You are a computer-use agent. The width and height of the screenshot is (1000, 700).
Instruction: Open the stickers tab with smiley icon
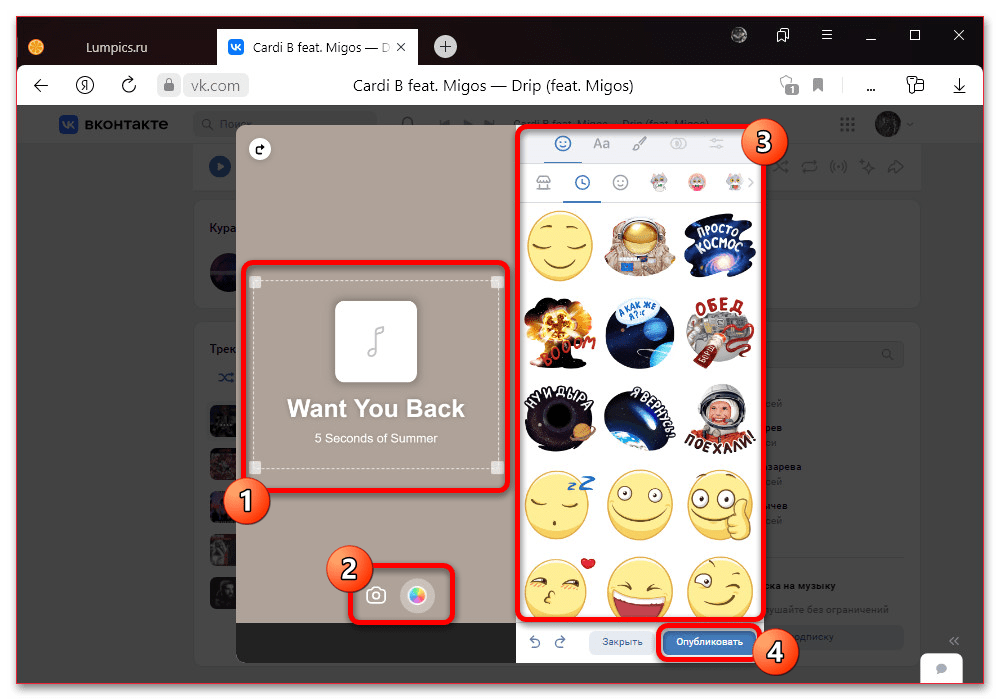pyautogui.click(x=562, y=143)
